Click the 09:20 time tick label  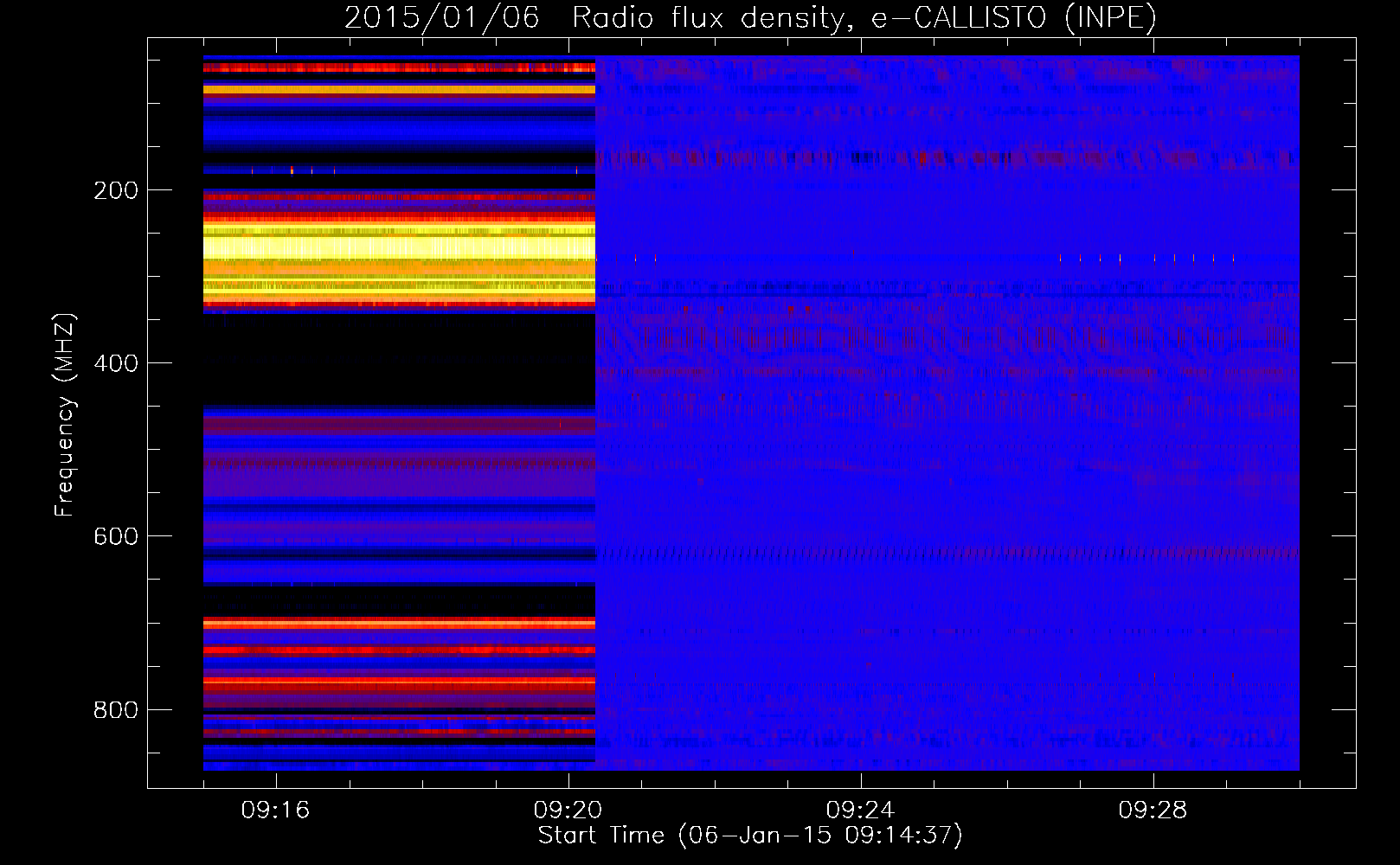tap(568, 811)
